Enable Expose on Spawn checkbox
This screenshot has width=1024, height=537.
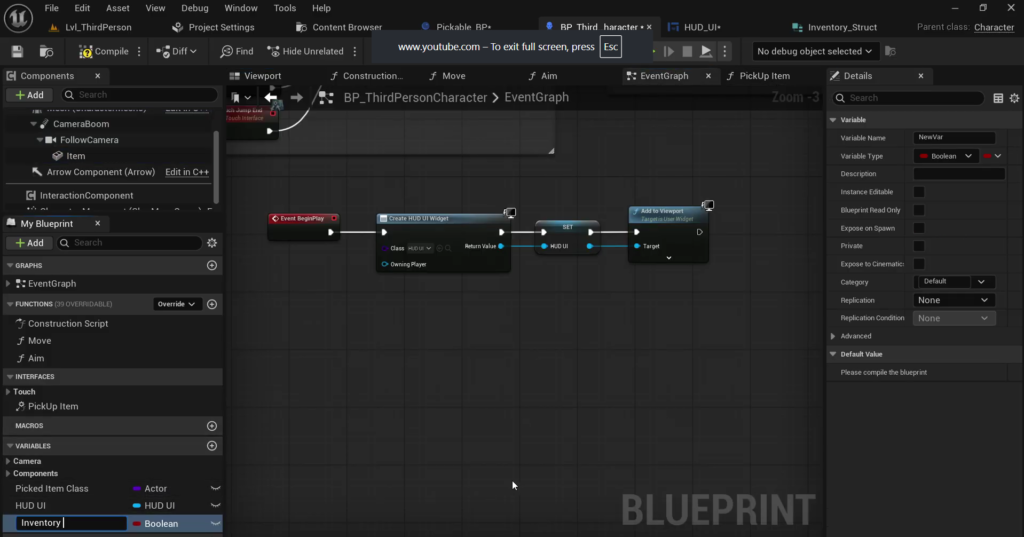[x=919, y=228]
